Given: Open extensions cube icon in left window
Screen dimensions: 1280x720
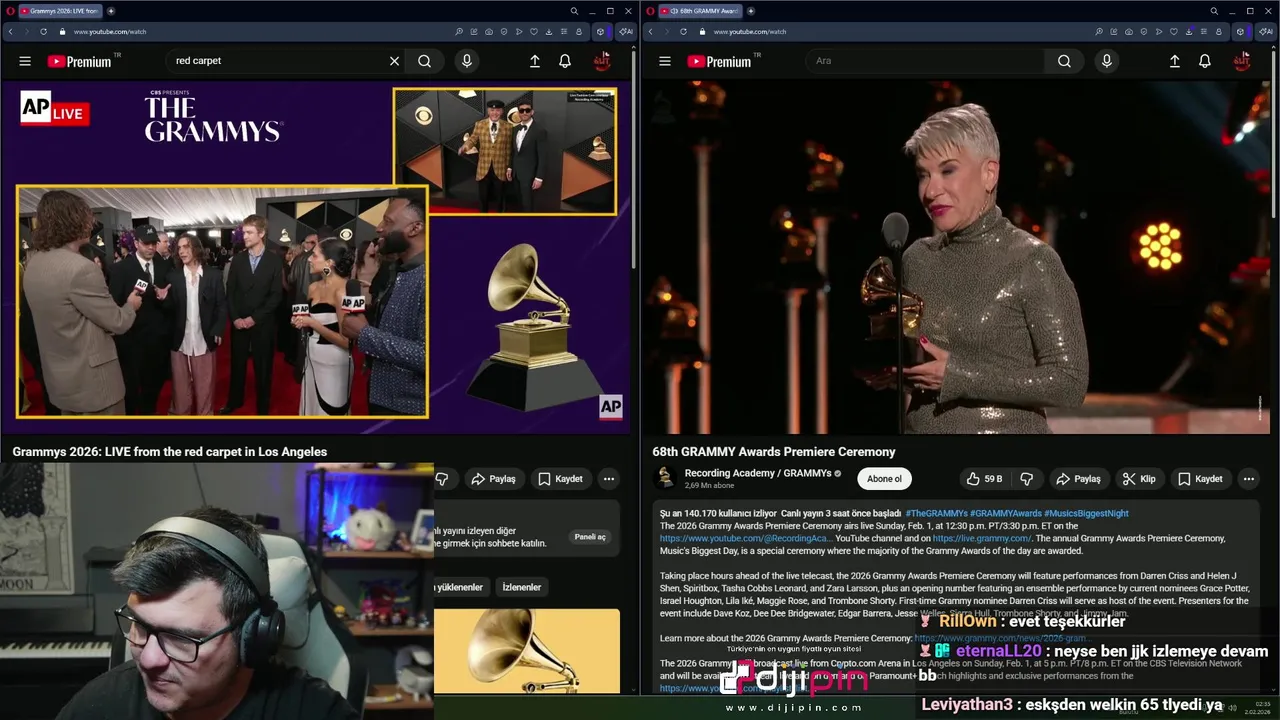Looking at the screenshot, I should (600, 31).
